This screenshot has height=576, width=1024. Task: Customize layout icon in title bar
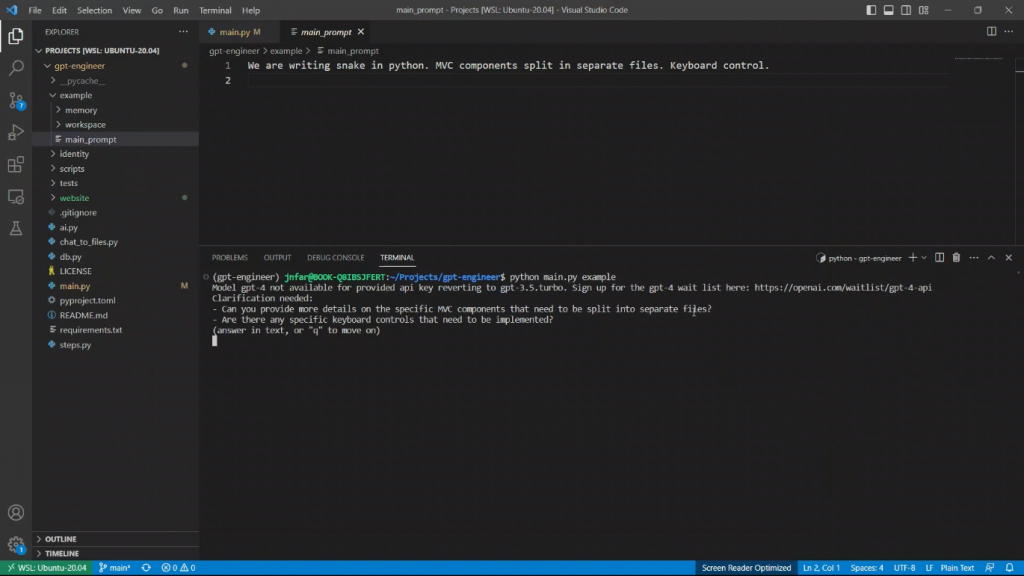pyautogui.click(x=923, y=10)
